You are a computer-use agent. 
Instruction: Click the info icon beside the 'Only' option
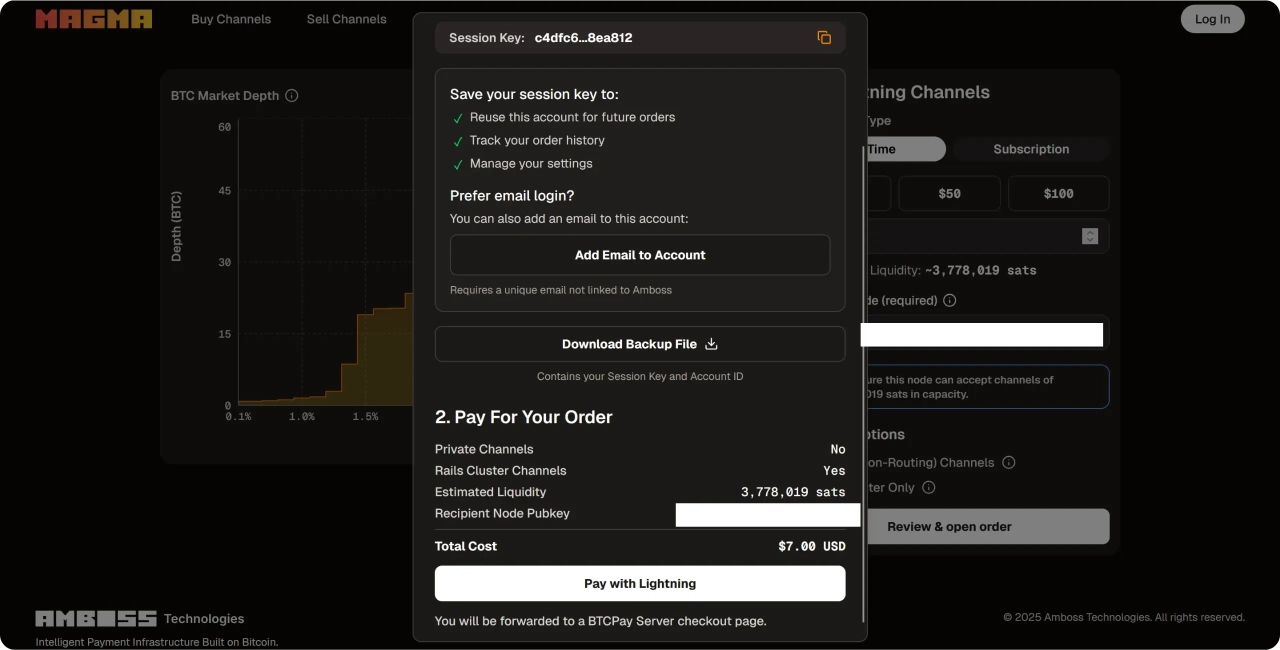pos(928,487)
